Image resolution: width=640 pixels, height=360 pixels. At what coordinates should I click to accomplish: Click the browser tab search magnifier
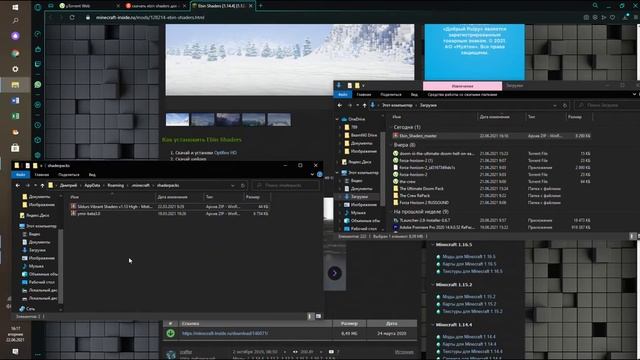tap(595, 5)
